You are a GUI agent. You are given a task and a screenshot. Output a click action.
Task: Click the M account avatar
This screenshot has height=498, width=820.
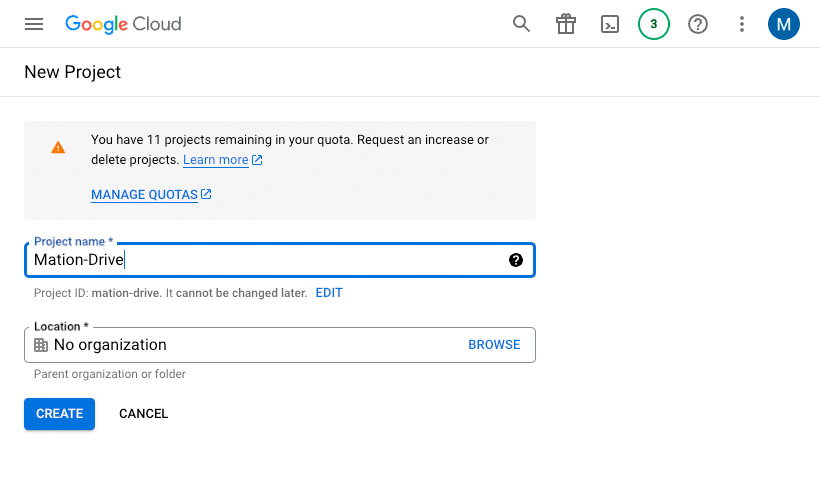click(x=783, y=24)
